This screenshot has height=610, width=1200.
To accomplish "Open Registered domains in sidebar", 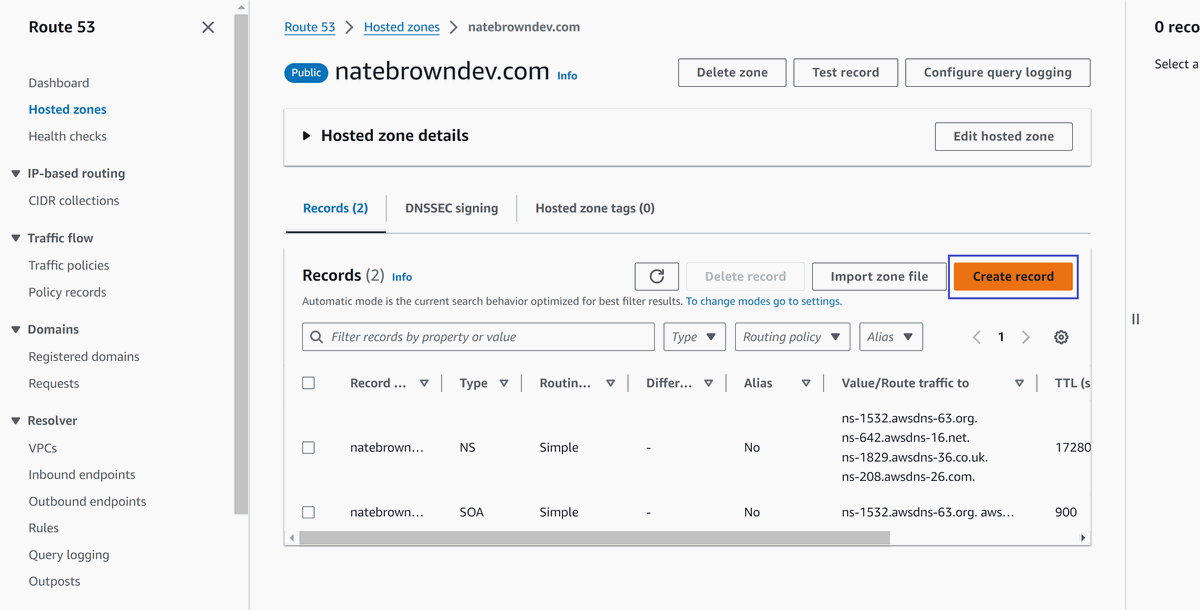I will [84, 357].
